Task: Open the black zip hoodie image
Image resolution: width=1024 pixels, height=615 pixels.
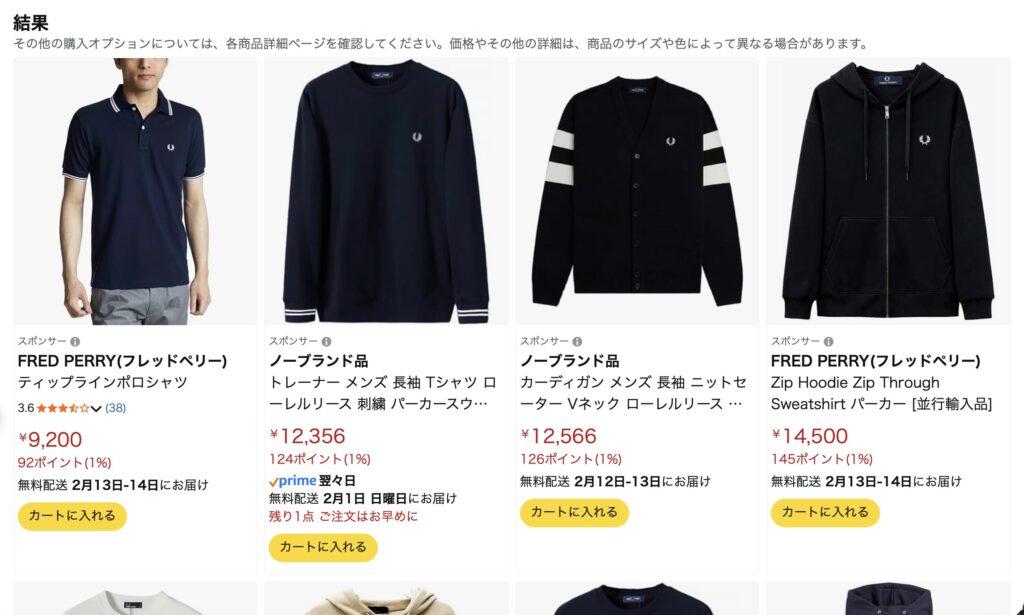Action: click(888, 191)
